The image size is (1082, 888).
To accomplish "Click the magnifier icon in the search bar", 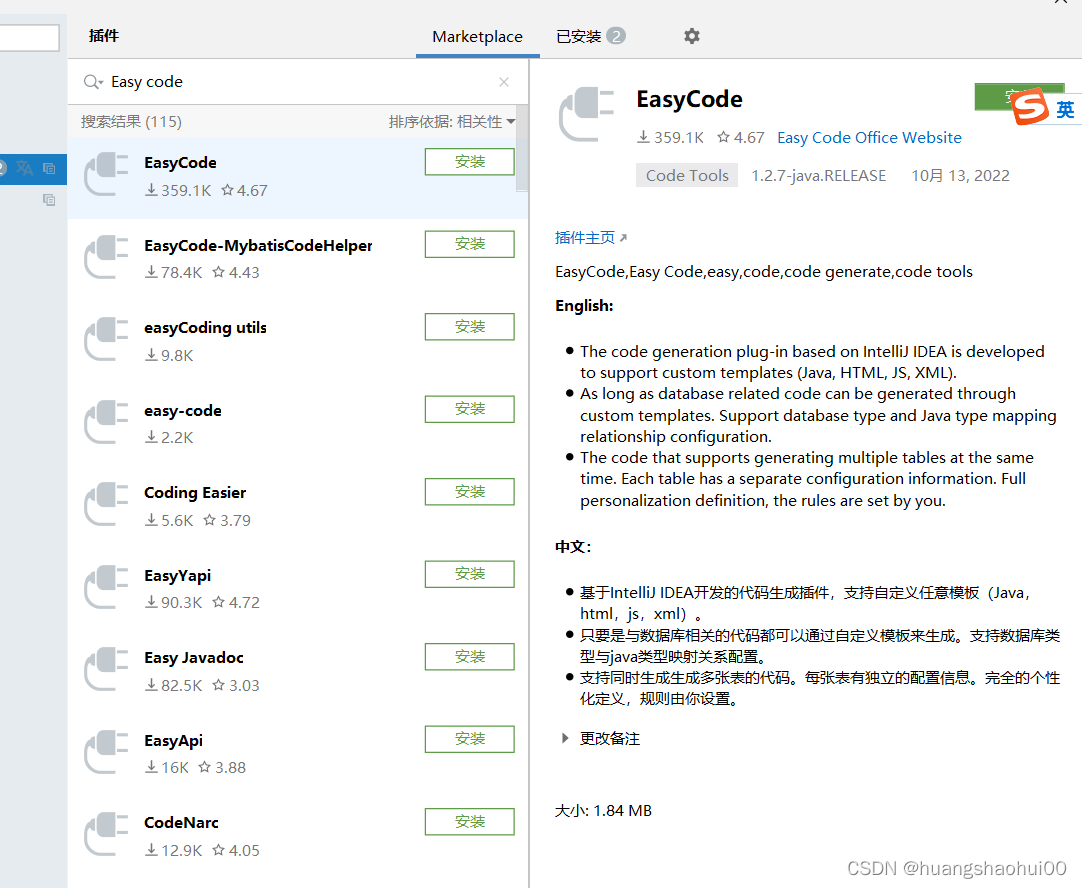I will click(x=93, y=82).
